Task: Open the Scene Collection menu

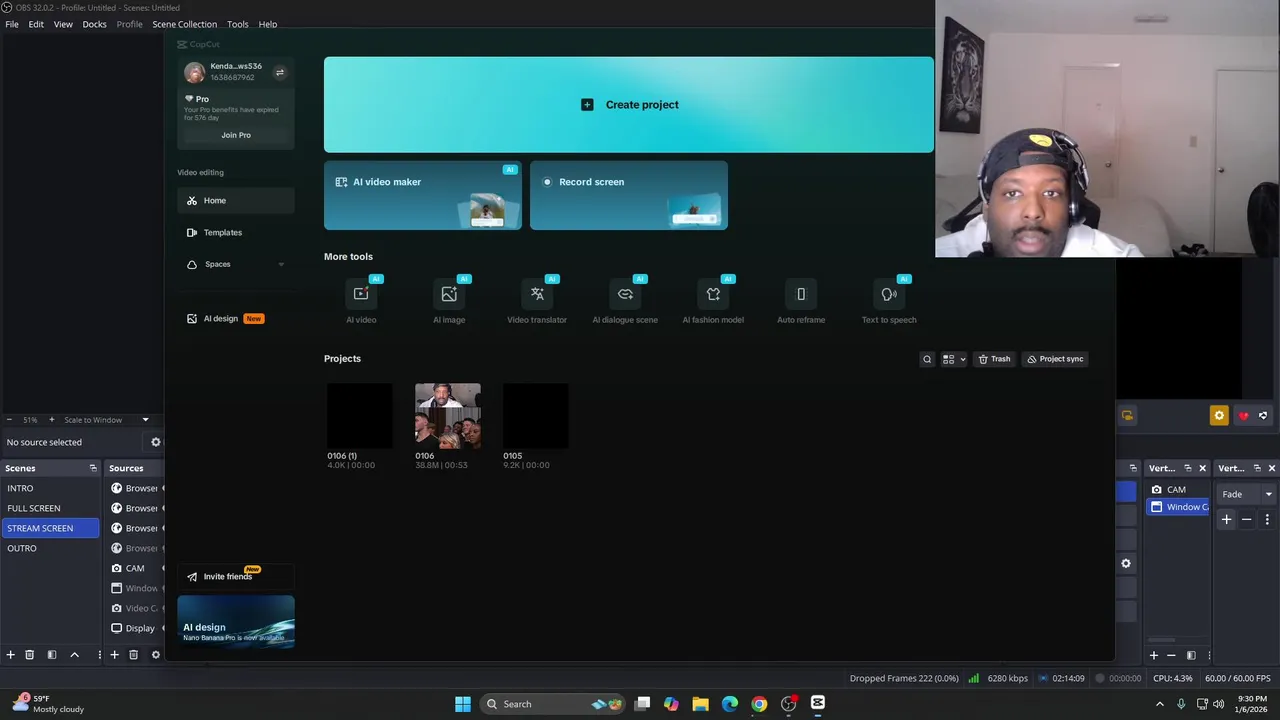Action: (x=184, y=24)
